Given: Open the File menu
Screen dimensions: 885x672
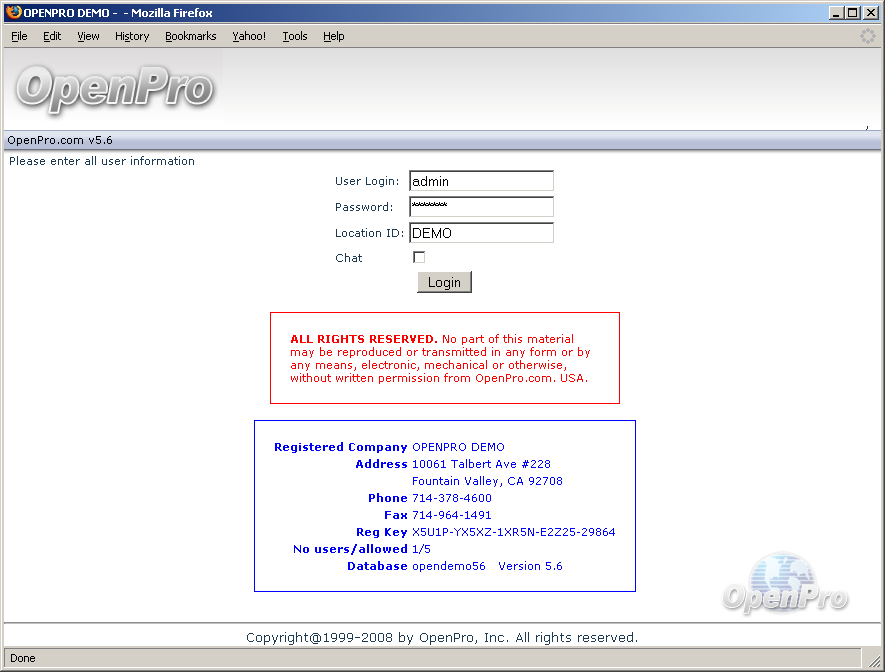Looking at the screenshot, I should click(x=19, y=36).
